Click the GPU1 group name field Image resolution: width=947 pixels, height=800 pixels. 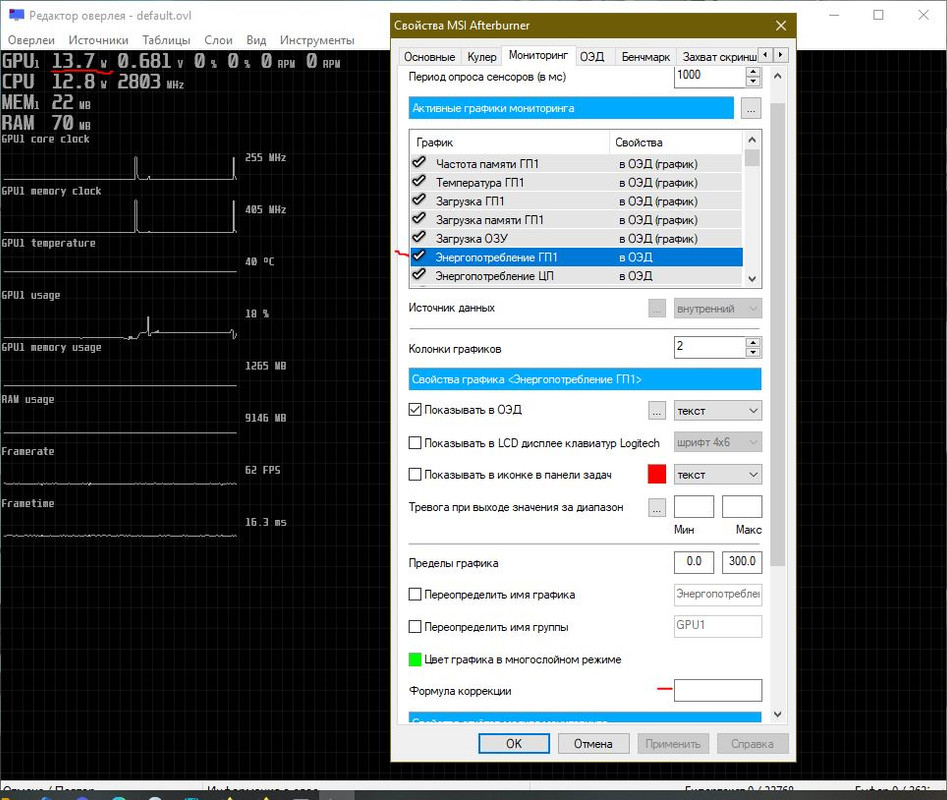click(x=717, y=626)
